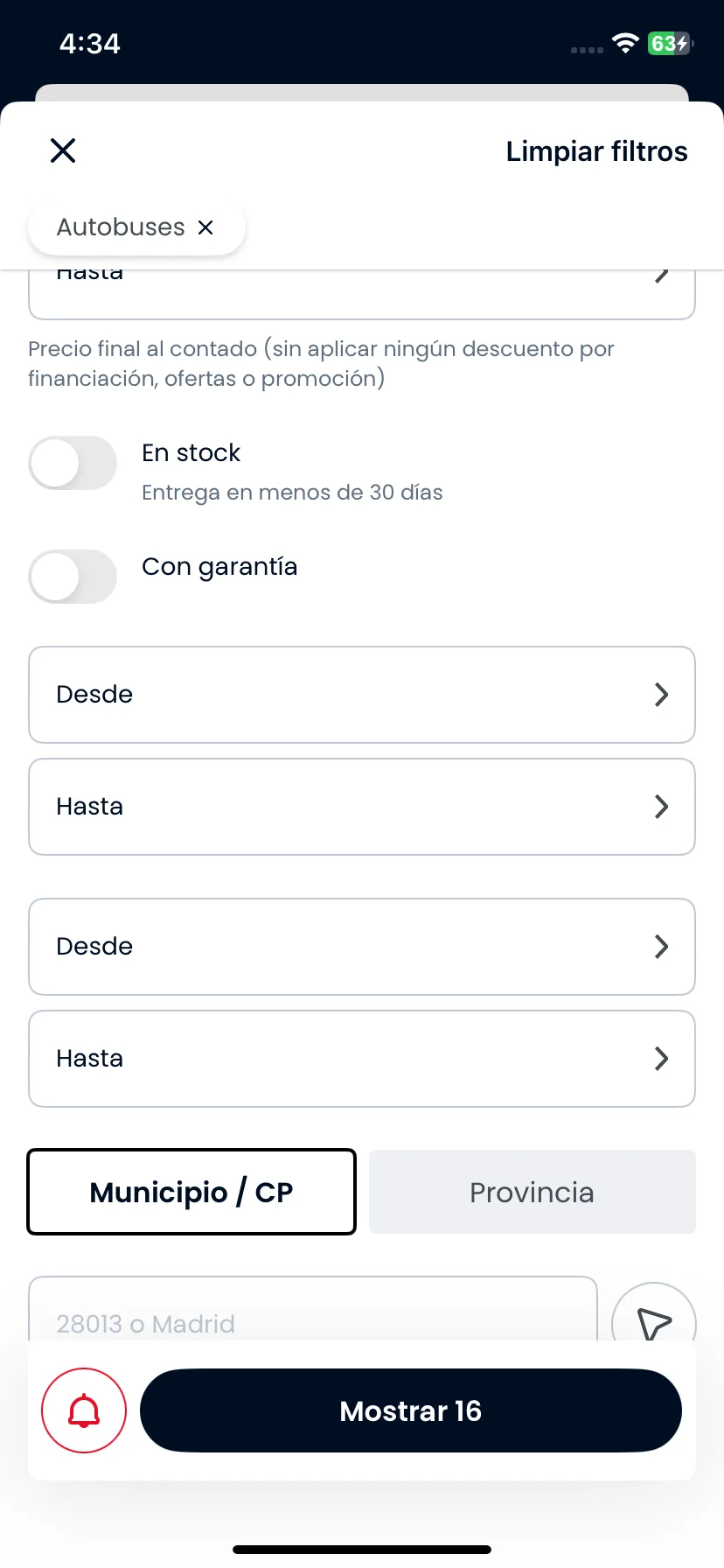Remove the Autobuses filter chip

tap(205, 227)
